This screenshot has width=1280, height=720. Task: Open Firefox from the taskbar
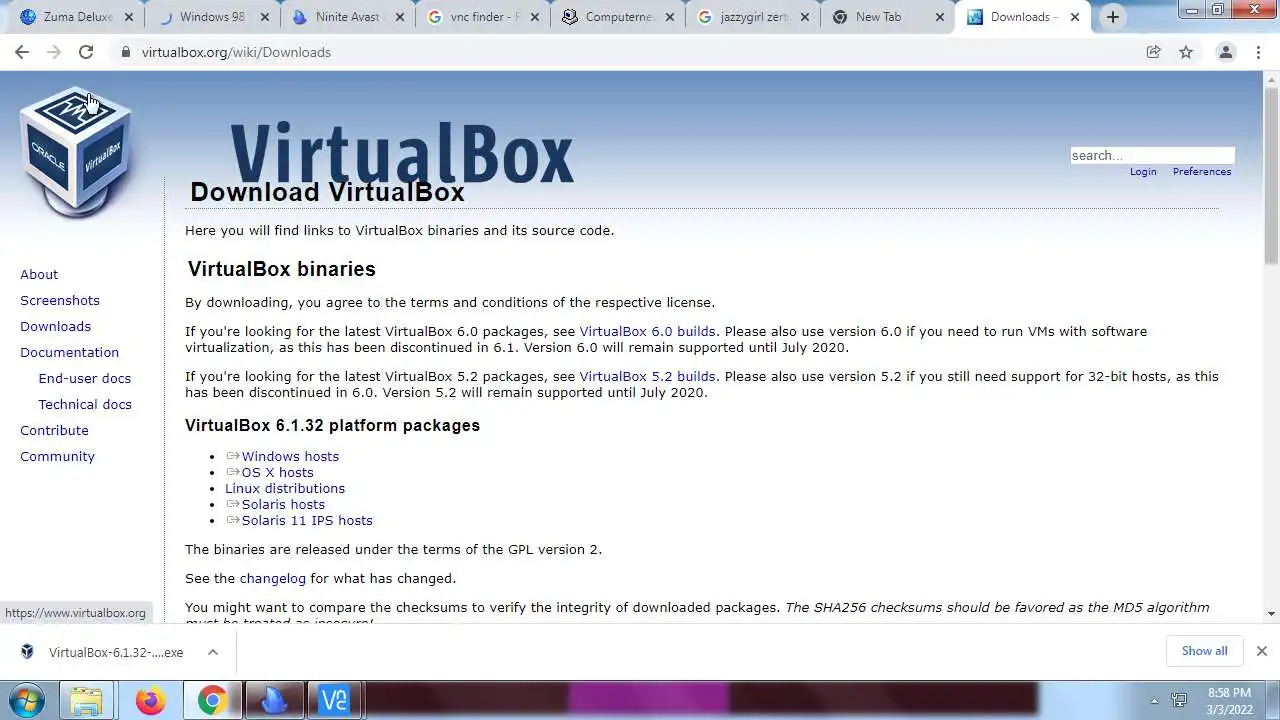(x=150, y=700)
